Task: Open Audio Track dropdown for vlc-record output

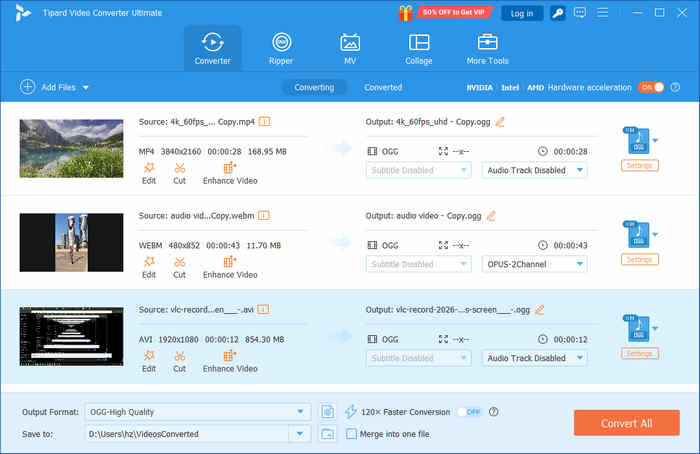Action: click(x=534, y=358)
